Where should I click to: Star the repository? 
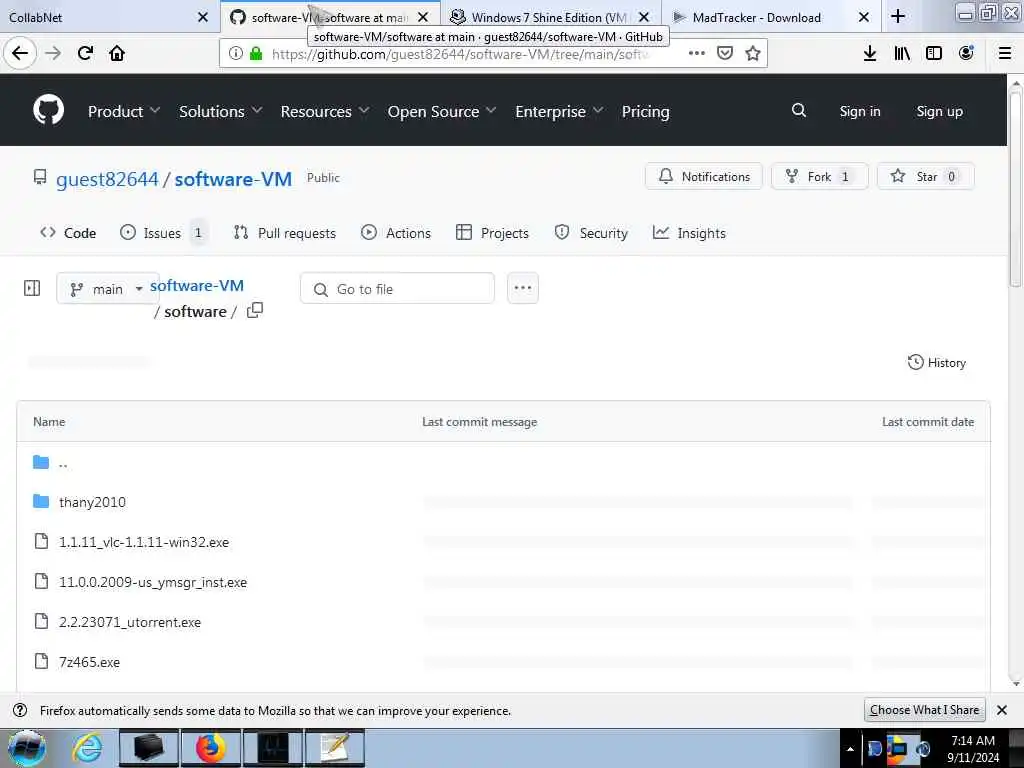(x=925, y=176)
